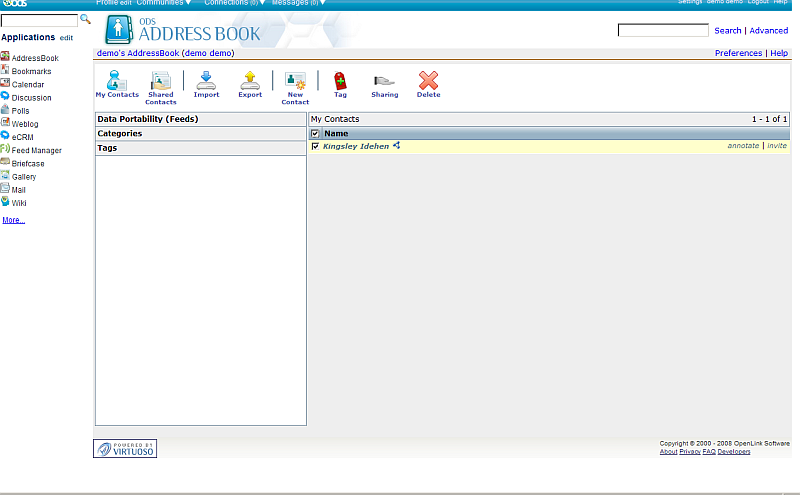Expand the Tags section
Image resolution: width=800 pixels, height=495 pixels.
(107, 148)
